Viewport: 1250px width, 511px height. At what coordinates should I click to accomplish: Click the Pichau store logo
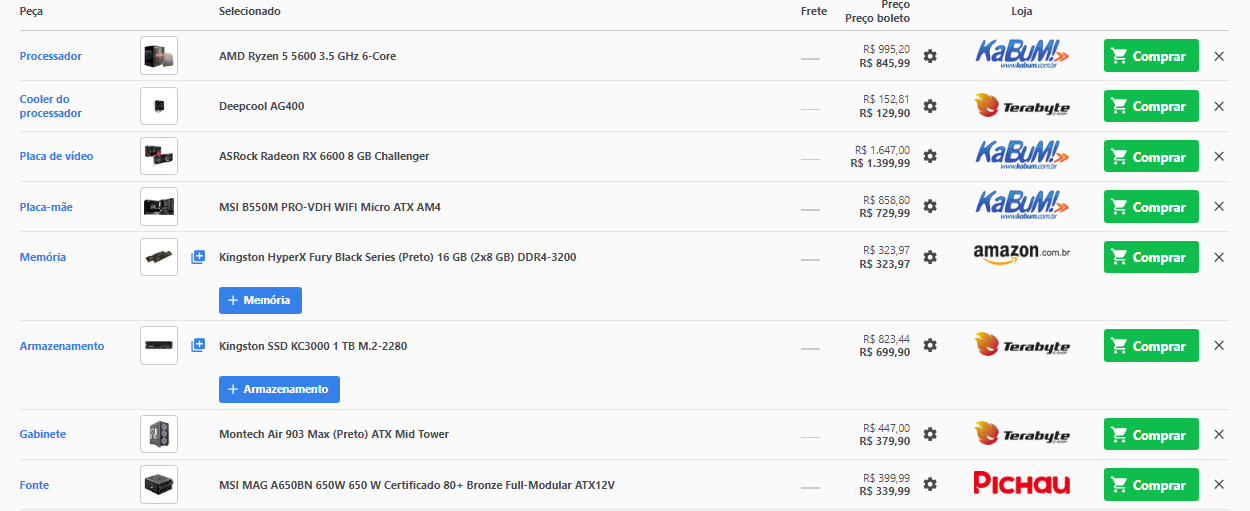[x=1022, y=484]
